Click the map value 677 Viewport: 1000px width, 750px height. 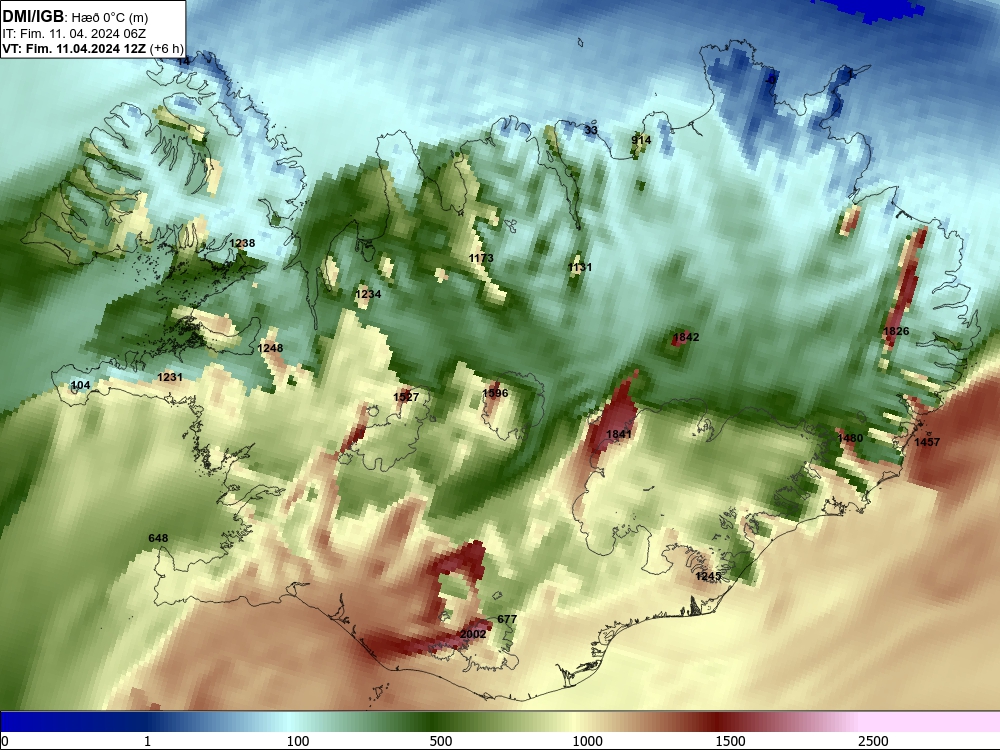[507, 619]
